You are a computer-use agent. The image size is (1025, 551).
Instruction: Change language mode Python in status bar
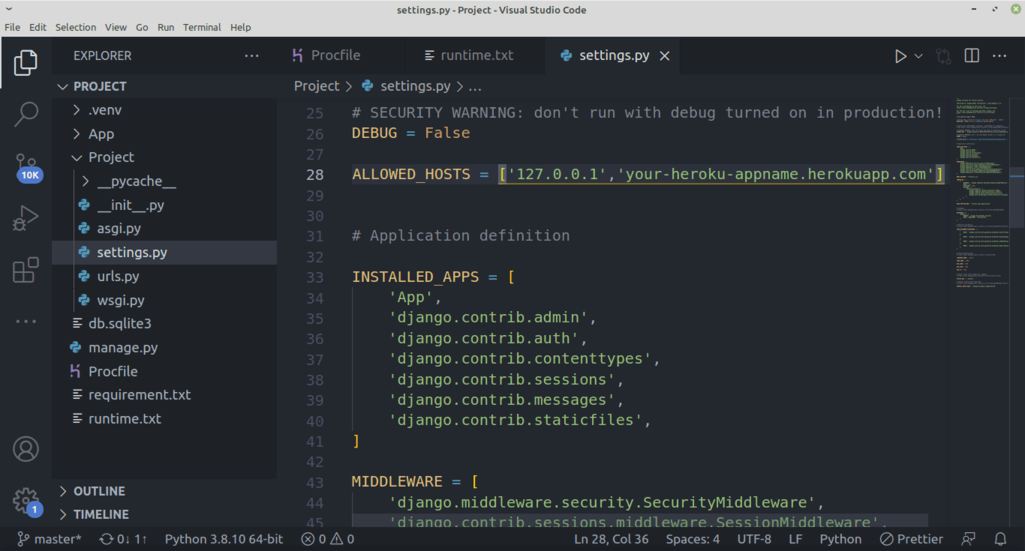click(x=840, y=539)
